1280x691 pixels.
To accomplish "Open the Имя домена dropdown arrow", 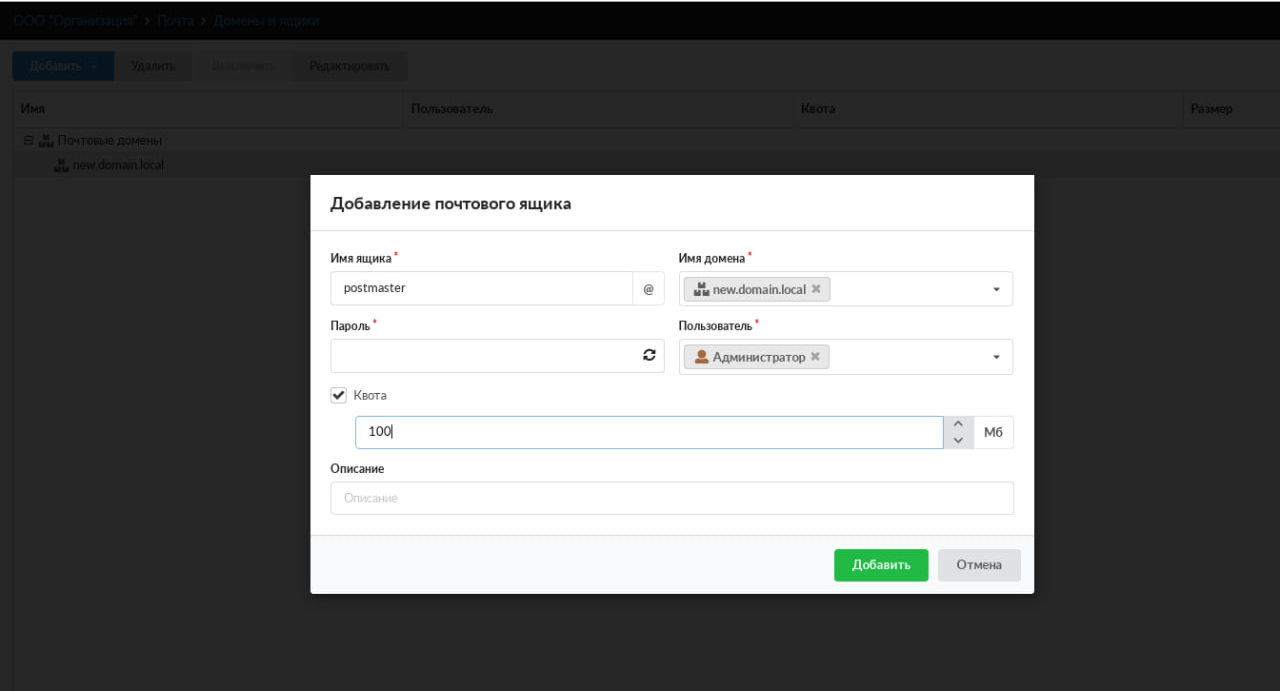I will point(996,289).
